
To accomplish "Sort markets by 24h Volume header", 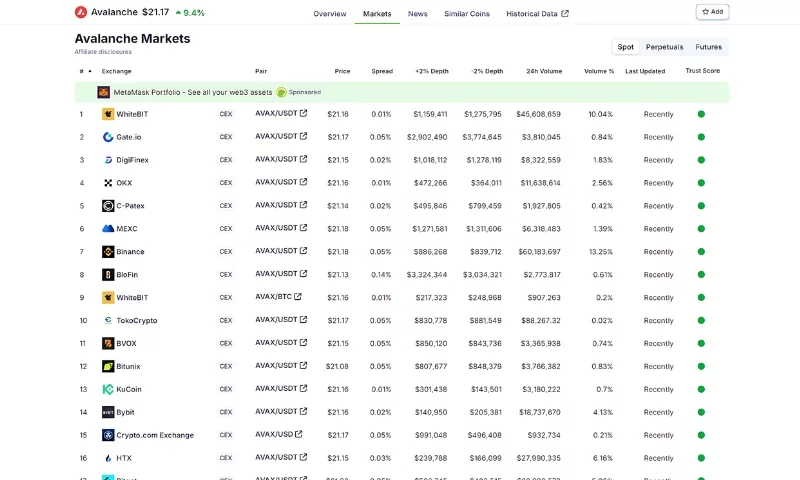I will (544, 71).
